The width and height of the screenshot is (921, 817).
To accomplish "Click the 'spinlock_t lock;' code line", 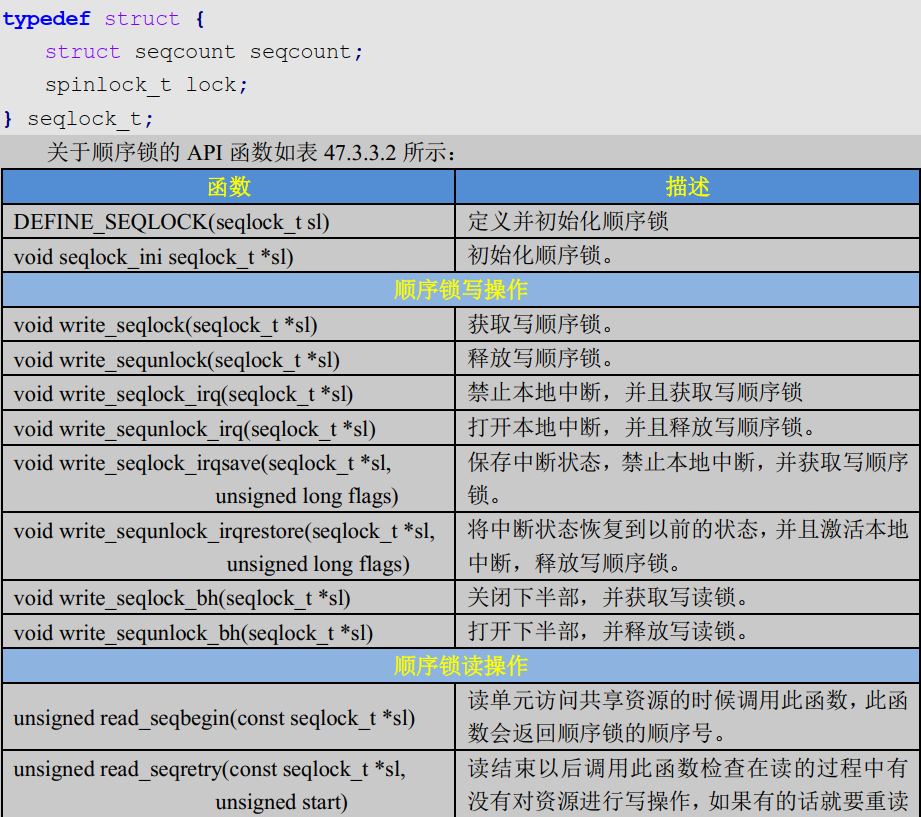I will point(146,85).
